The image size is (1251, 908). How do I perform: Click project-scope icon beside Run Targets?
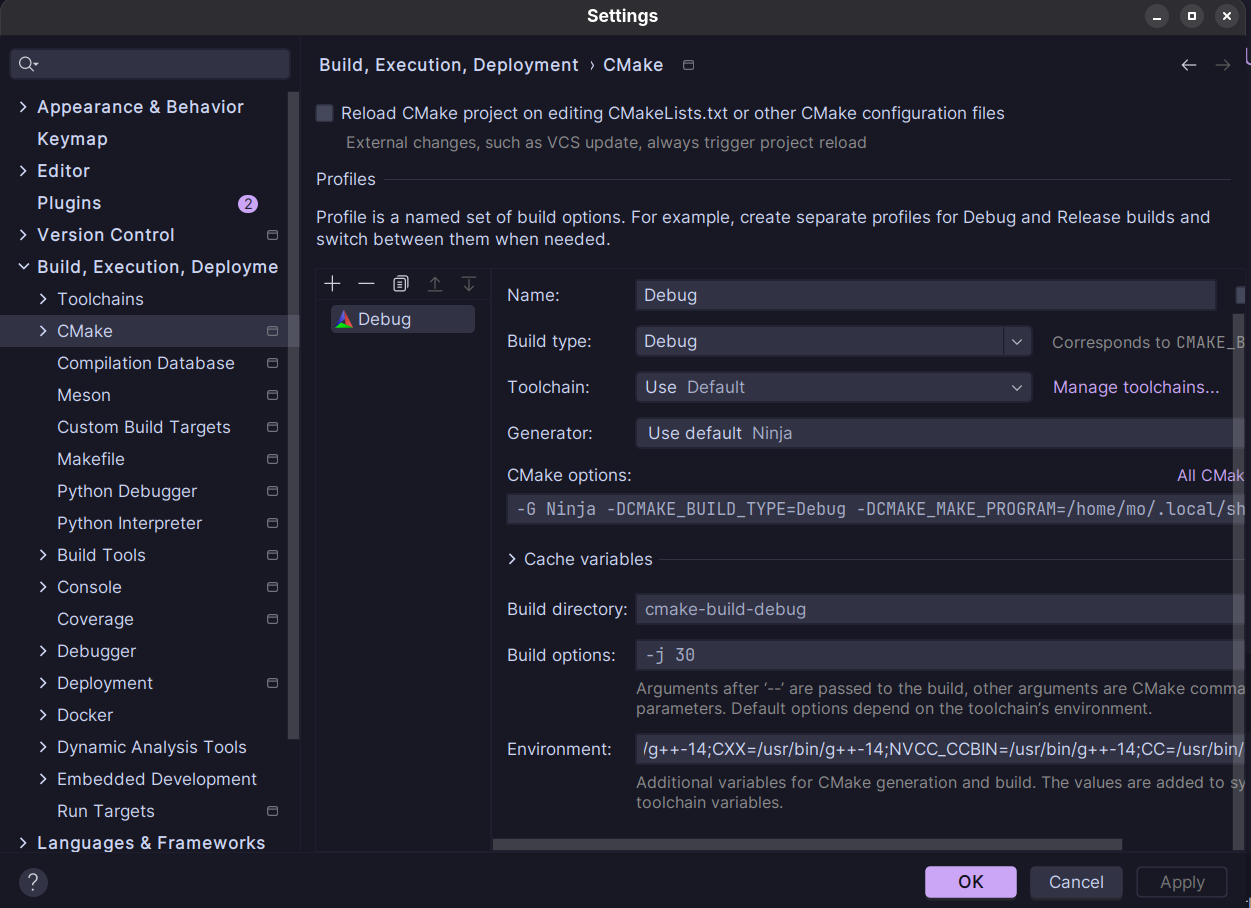pos(272,811)
